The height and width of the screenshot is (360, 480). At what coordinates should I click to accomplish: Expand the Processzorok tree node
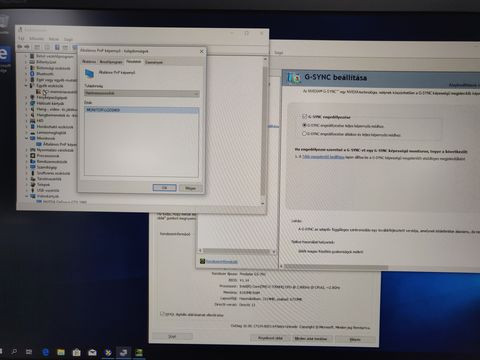pyautogui.click(x=27, y=156)
